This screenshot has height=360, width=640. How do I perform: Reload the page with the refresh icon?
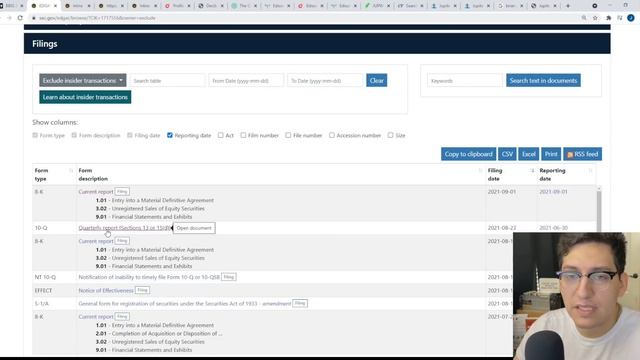(20, 18)
